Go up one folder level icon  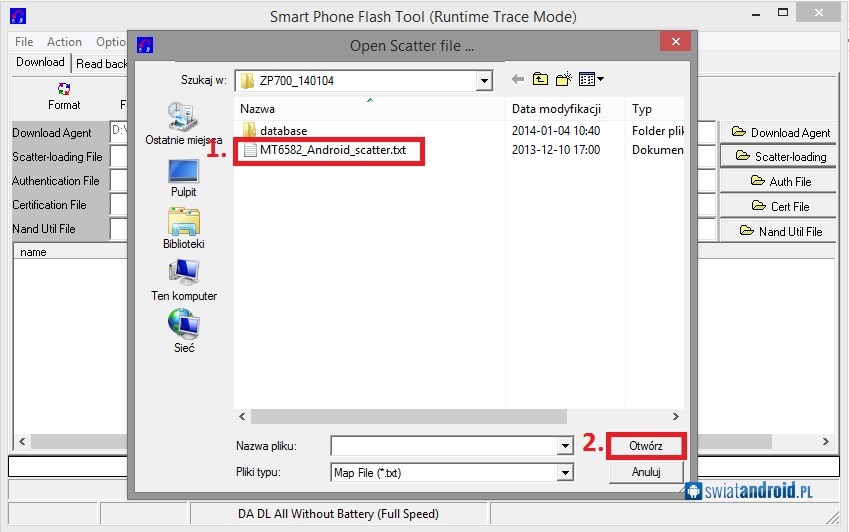pyautogui.click(x=540, y=80)
